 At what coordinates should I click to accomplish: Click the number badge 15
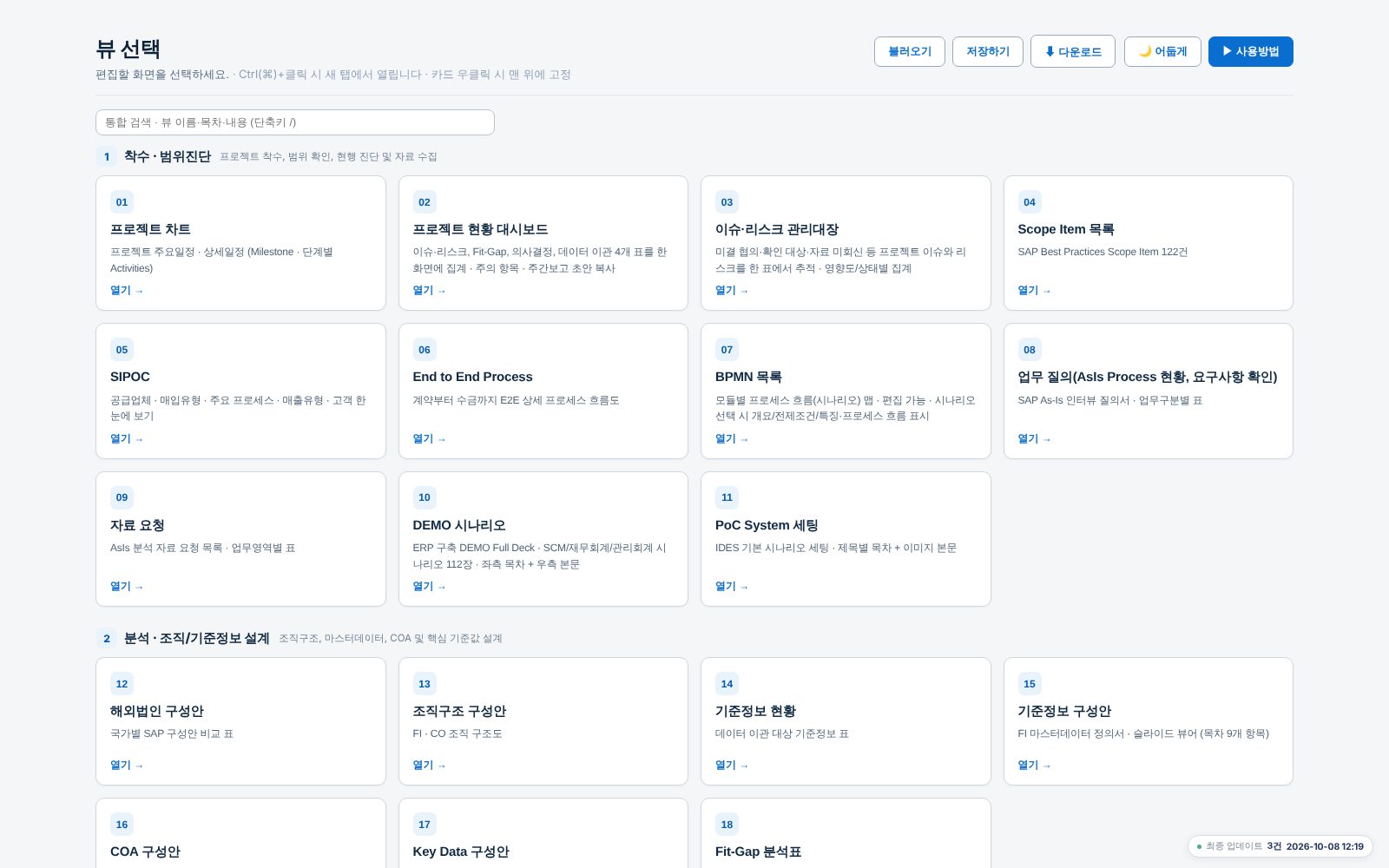(1029, 684)
